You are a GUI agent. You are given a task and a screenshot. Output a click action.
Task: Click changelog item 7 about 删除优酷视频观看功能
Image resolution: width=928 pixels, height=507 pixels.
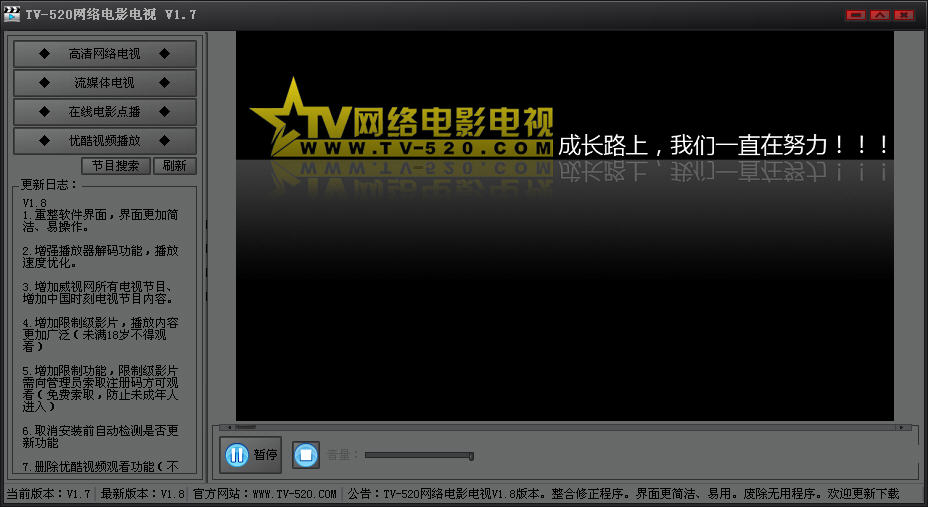point(100,466)
